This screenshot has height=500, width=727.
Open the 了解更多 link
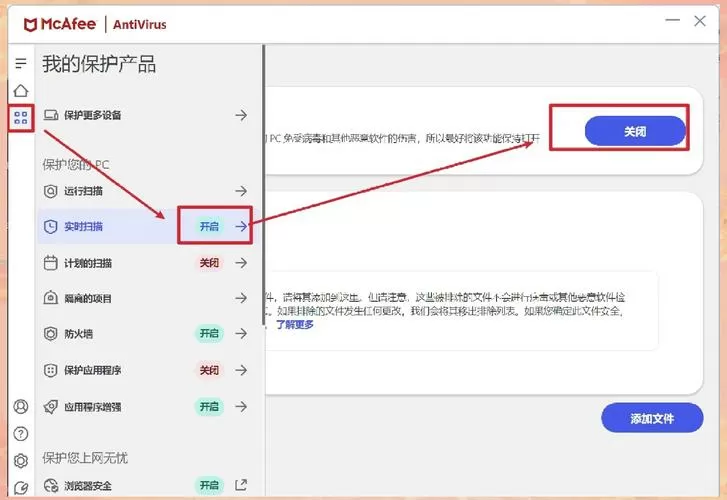pos(295,325)
